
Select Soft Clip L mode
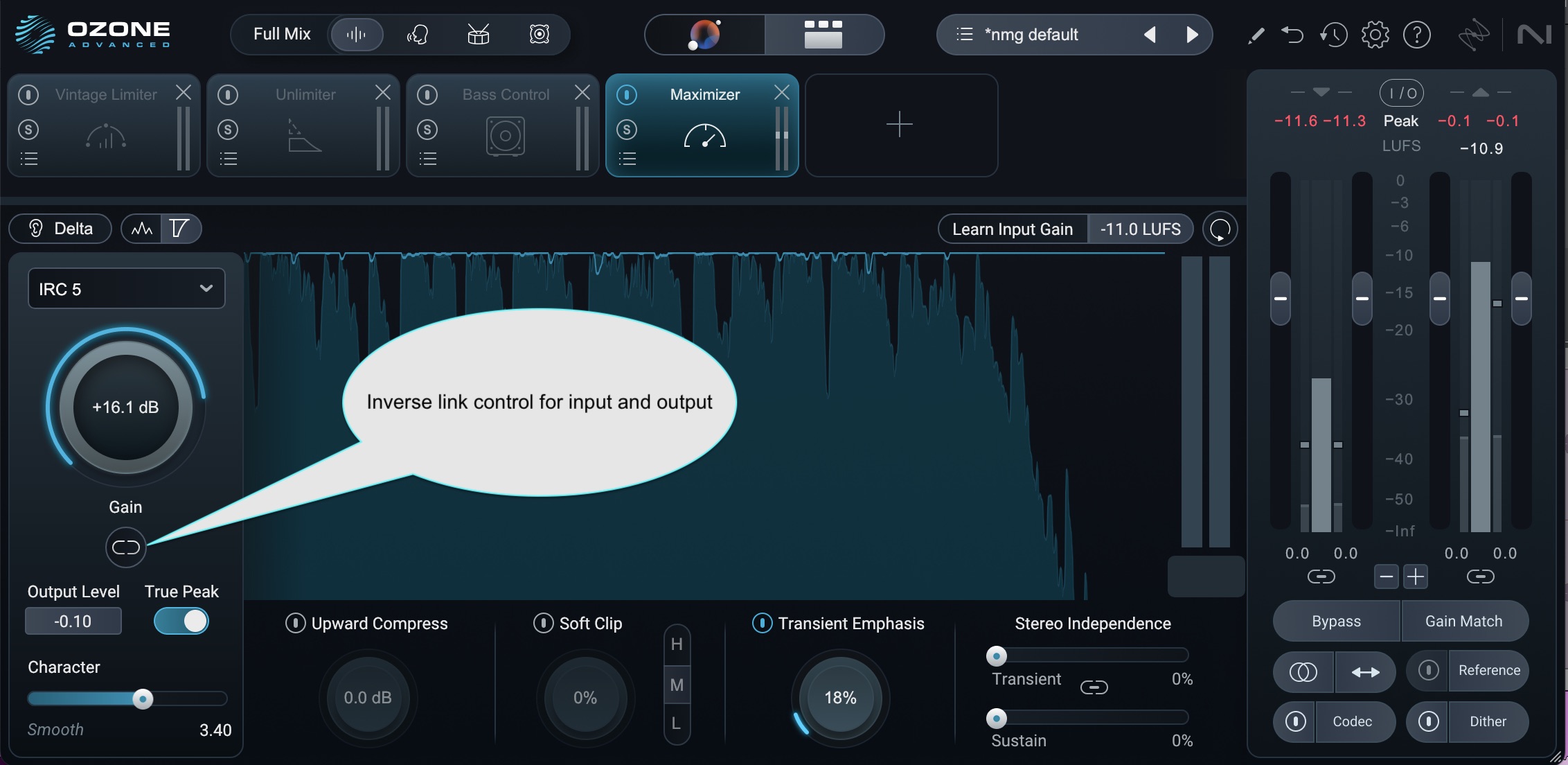point(677,724)
